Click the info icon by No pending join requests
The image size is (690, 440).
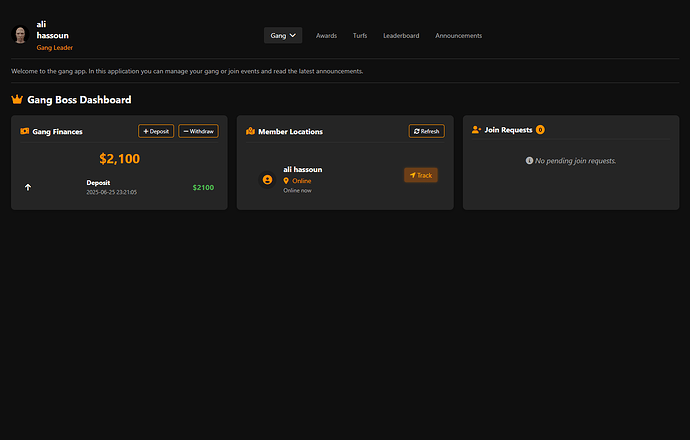pos(529,161)
